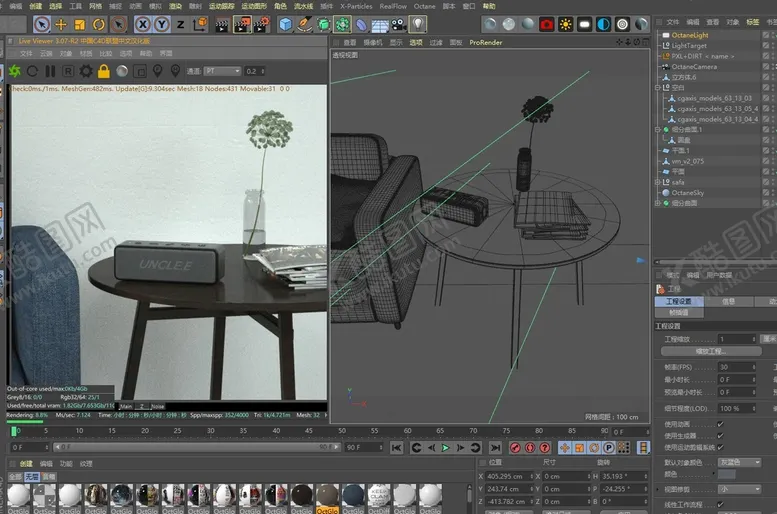Click the red Octane camera icon
This screenshot has height=514, width=777.
[547, 24]
